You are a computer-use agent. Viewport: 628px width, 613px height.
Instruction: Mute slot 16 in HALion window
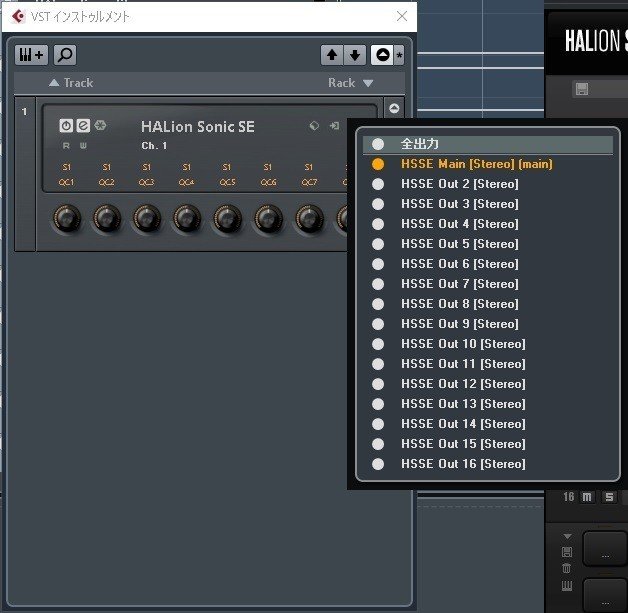pyautogui.click(x=587, y=497)
